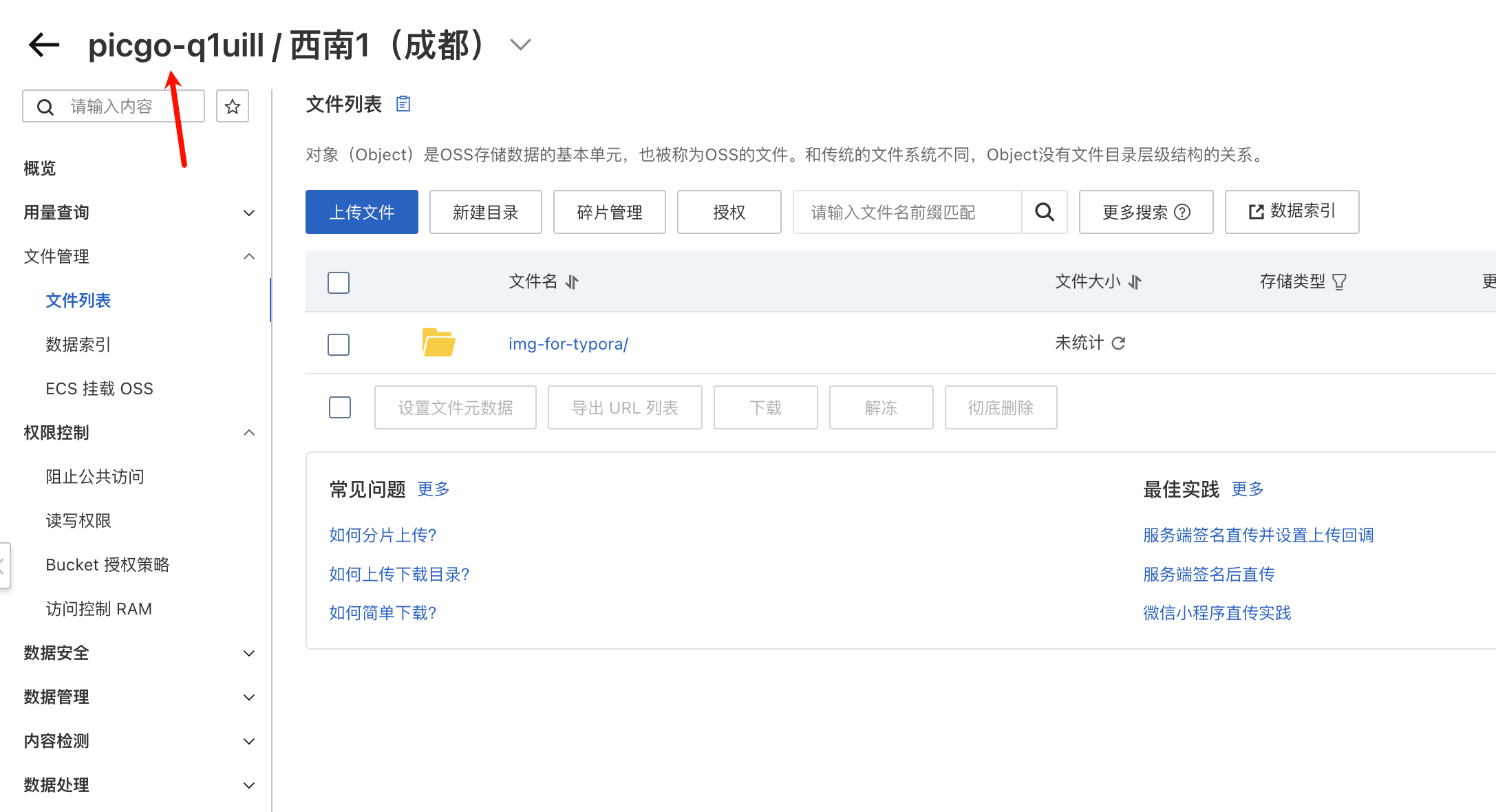Image resolution: width=1496 pixels, height=812 pixels.
Task: Open the bucket switcher dropdown next to 成都
Action: [520, 44]
